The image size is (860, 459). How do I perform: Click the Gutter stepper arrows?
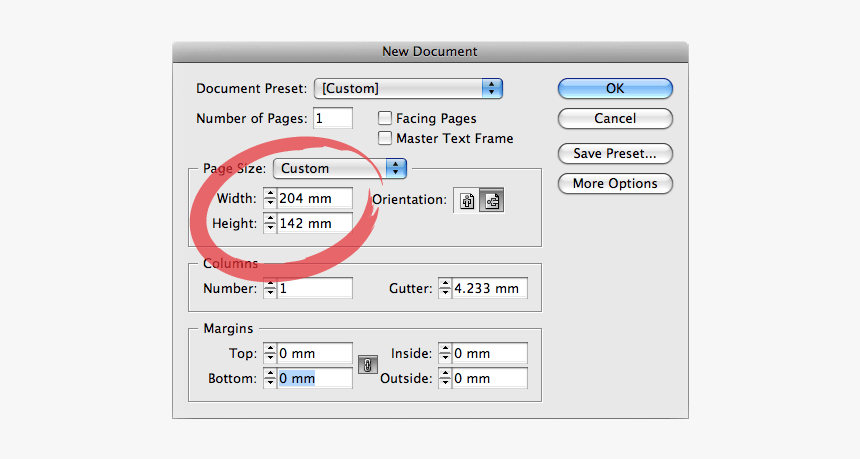pos(445,288)
